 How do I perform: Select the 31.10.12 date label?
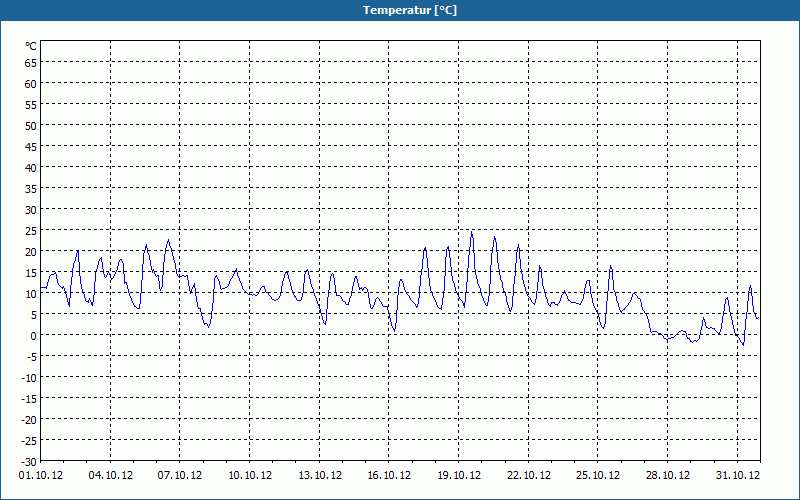[738, 475]
